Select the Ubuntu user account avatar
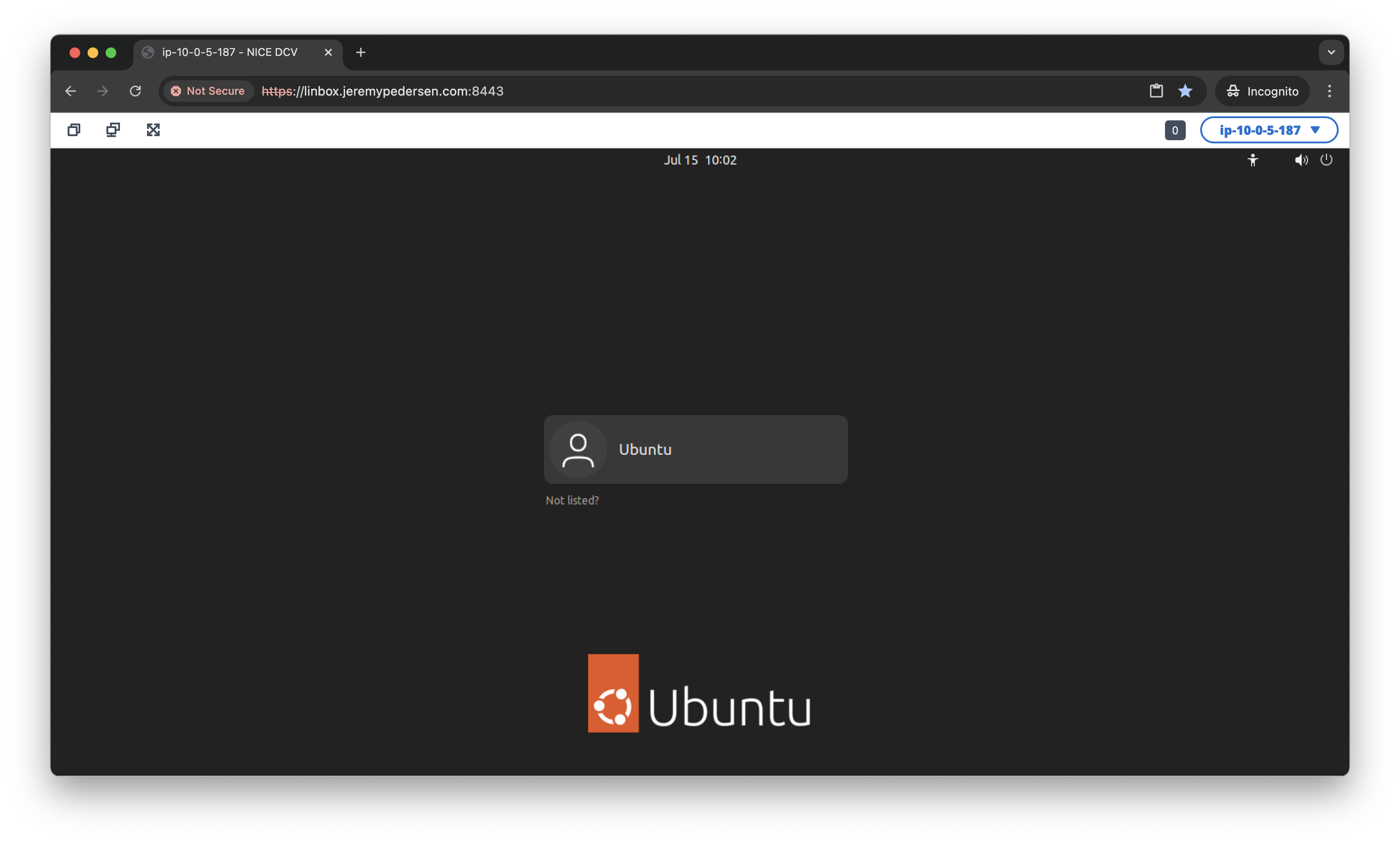Viewport: 1400px width, 843px height. tap(578, 449)
